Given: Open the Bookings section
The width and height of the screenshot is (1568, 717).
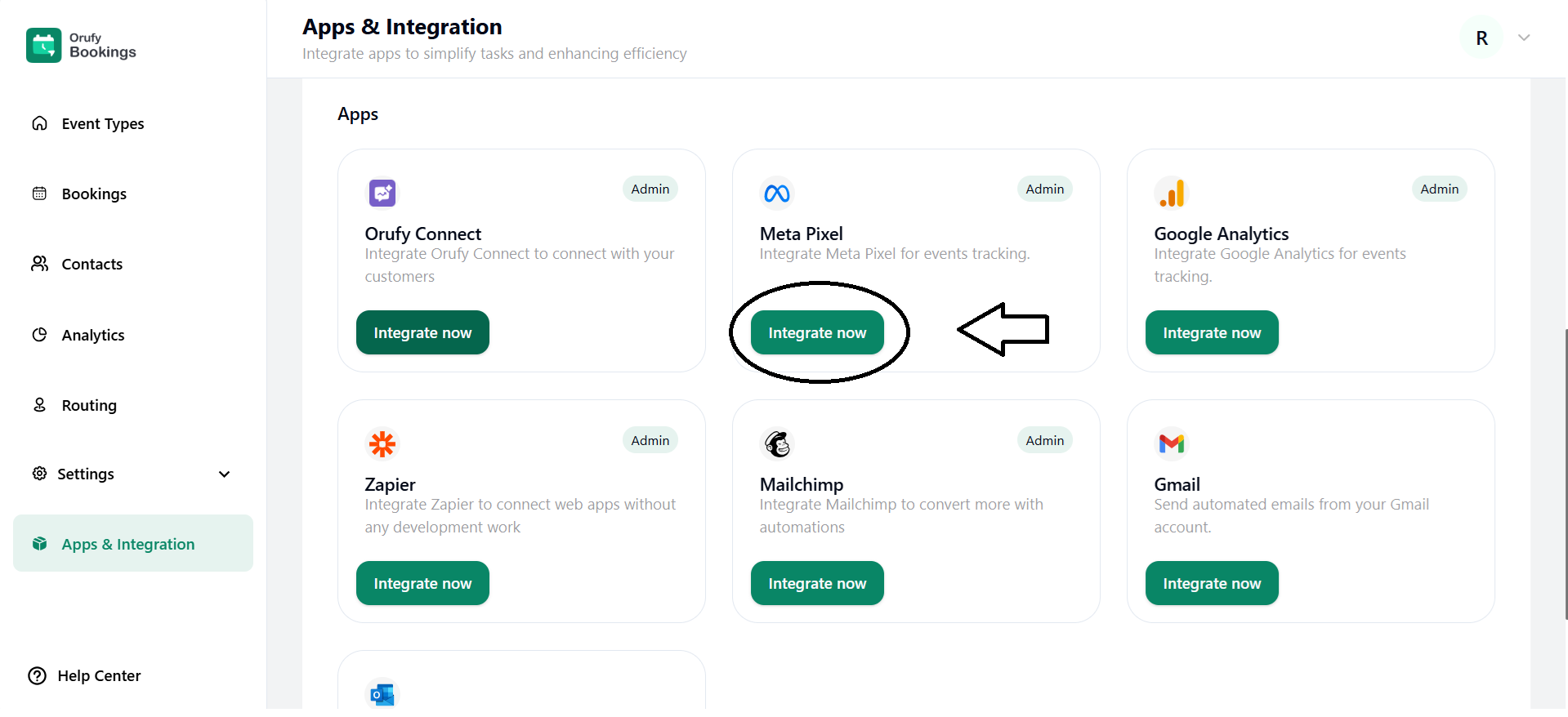Looking at the screenshot, I should tap(94, 194).
